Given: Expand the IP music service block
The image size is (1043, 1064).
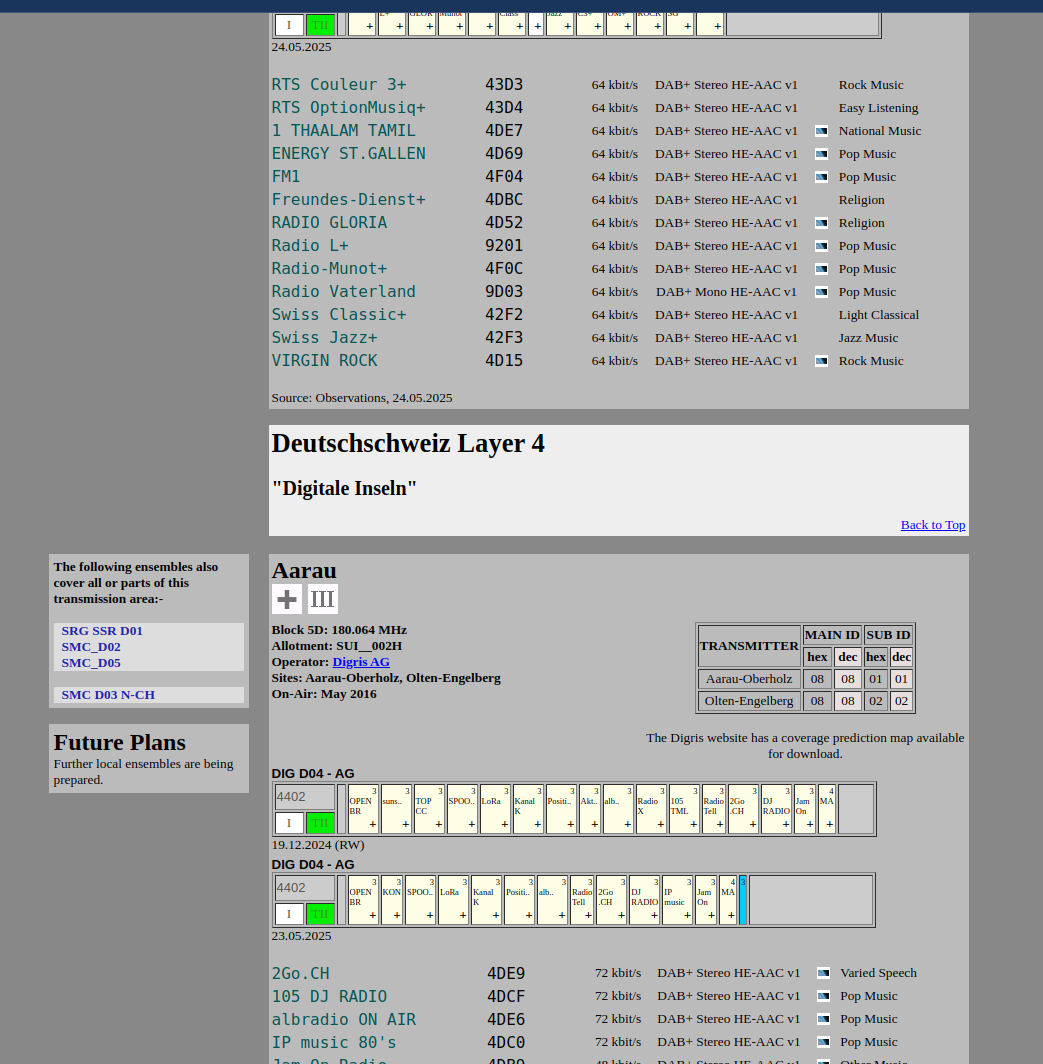Looking at the screenshot, I should (677, 900).
